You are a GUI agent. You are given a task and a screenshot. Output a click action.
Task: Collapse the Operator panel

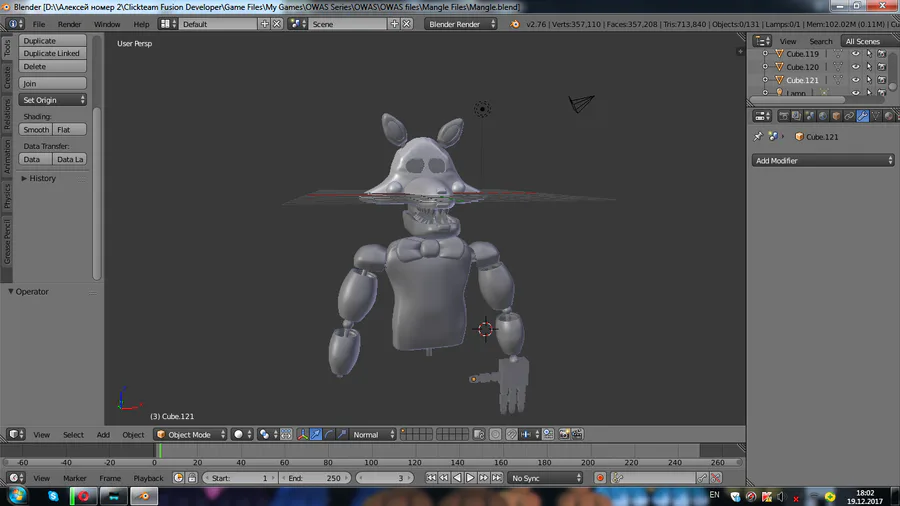[10, 291]
